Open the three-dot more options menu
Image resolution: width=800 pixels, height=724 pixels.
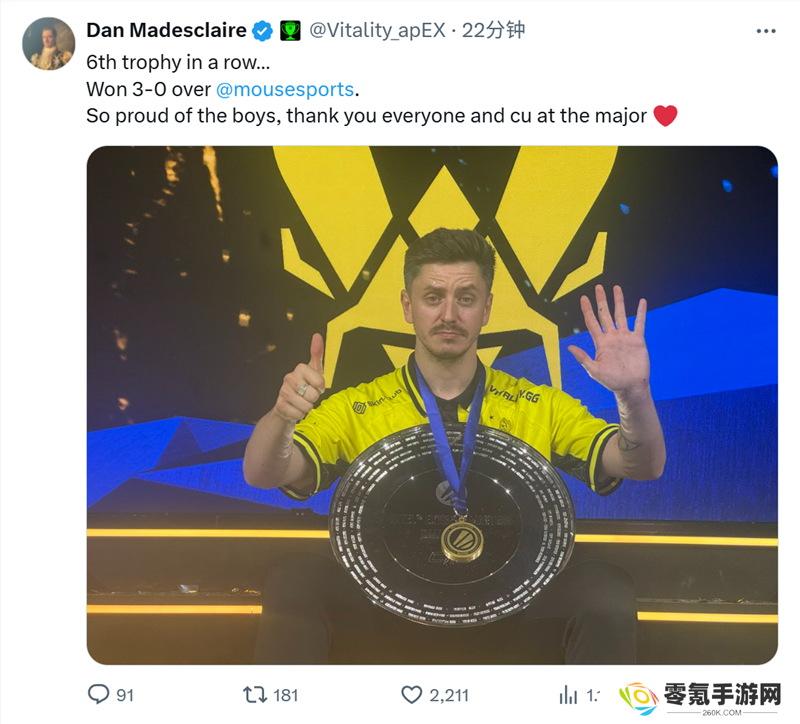[766, 31]
